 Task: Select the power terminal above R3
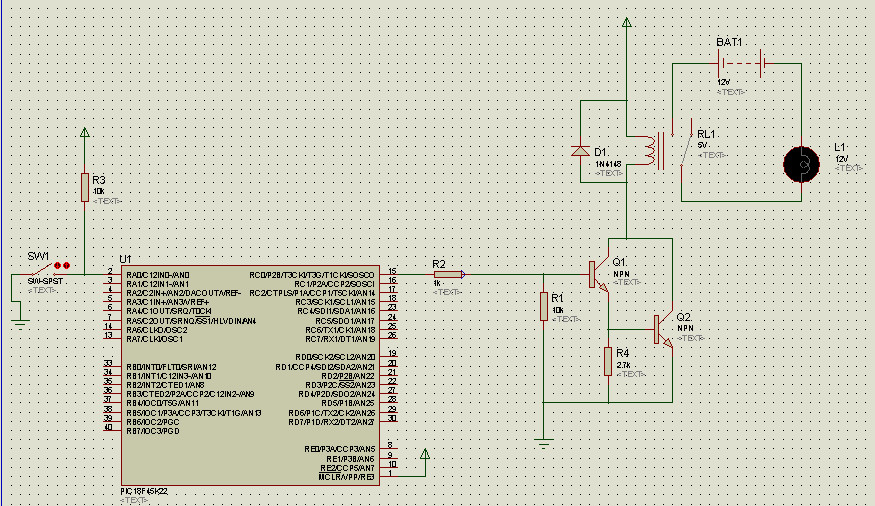coord(85,132)
